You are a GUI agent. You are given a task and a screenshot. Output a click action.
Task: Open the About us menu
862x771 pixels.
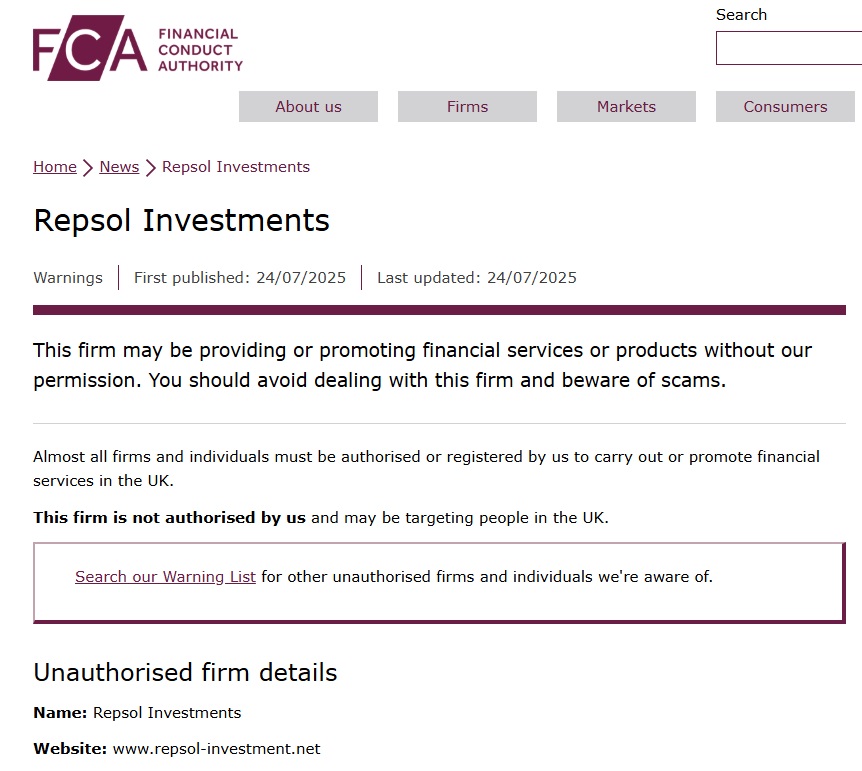pyautogui.click(x=307, y=106)
